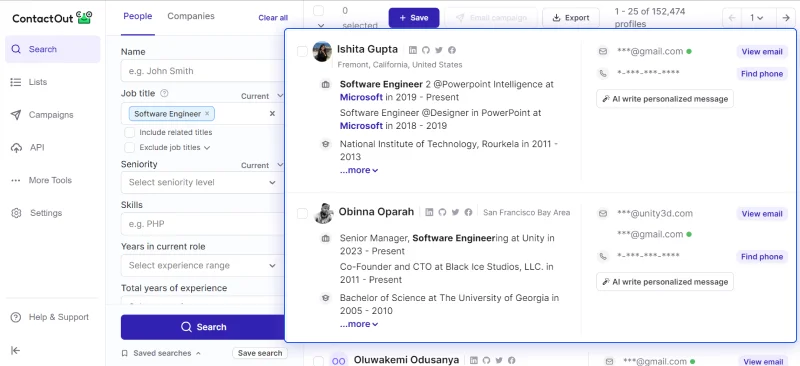Click in the Name input field
The width and height of the screenshot is (800, 366).
point(202,71)
